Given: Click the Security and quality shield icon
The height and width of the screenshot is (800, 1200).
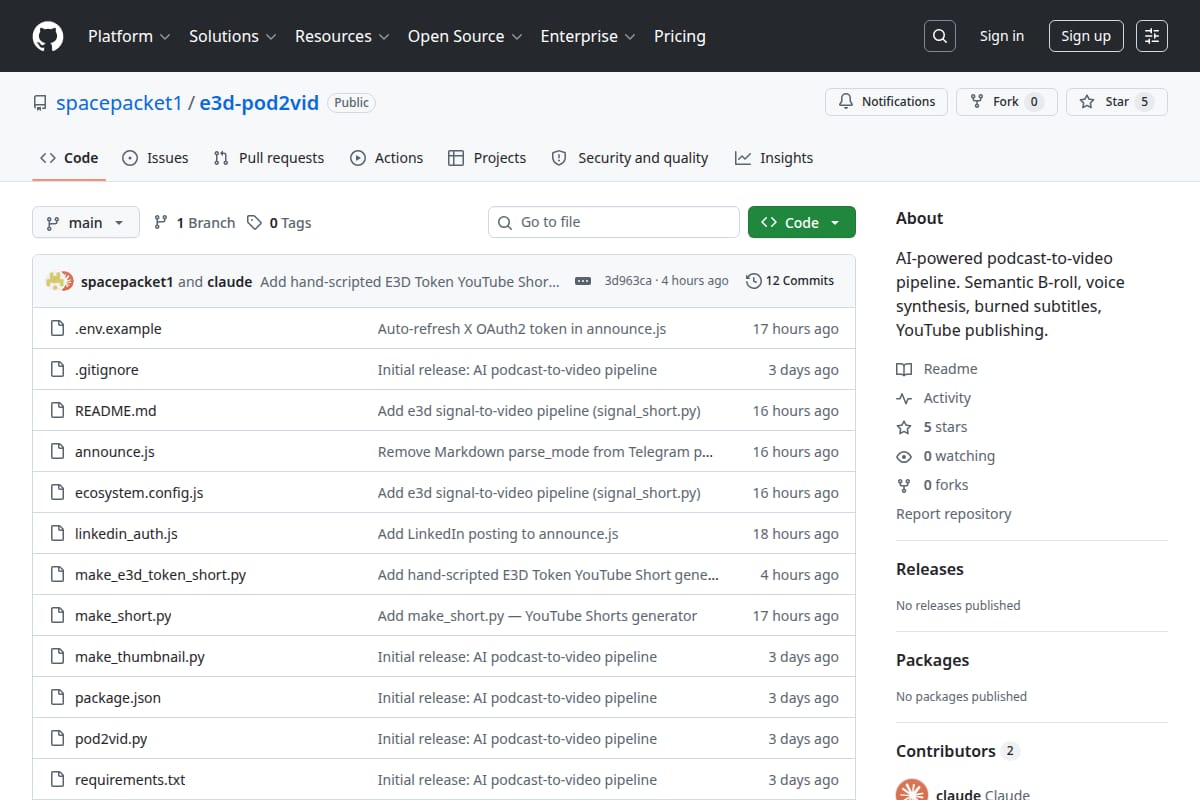Looking at the screenshot, I should point(559,158).
